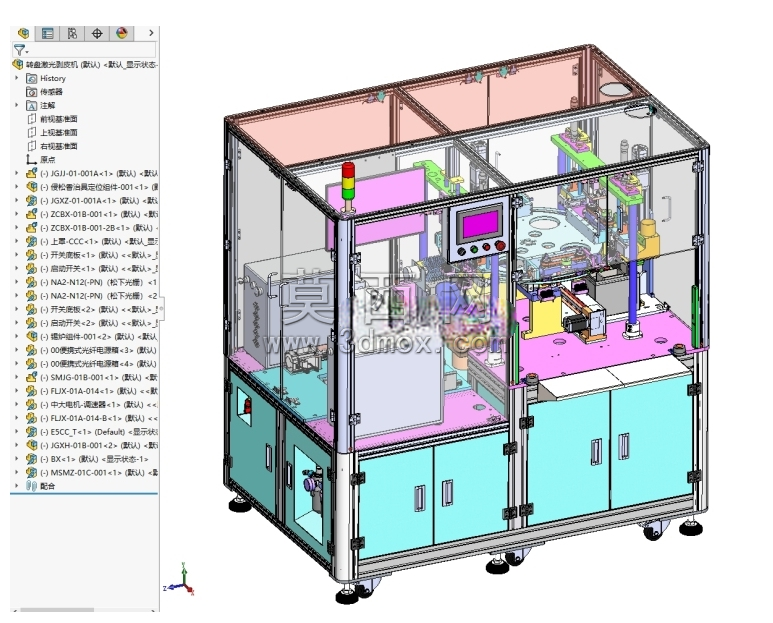Select the 配合 mates folder icon
773x623 pixels.
pos(32,486)
